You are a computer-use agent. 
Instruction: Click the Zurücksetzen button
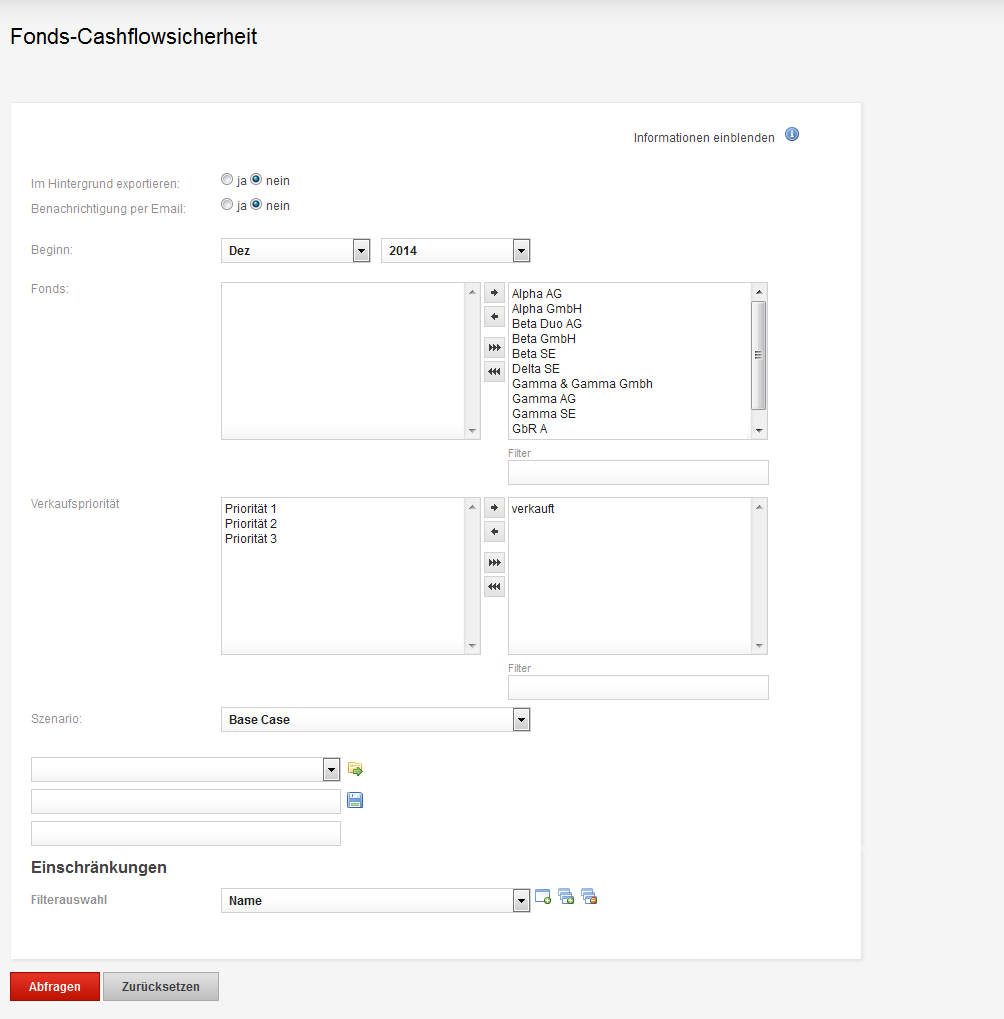pyautogui.click(x=161, y=987)
